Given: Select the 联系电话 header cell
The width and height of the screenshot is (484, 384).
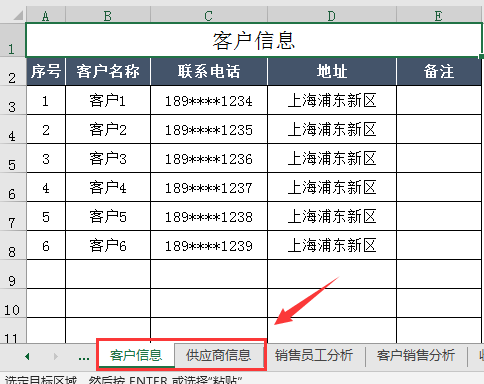Looking at the screenshot, I should (x=209, y=72).
